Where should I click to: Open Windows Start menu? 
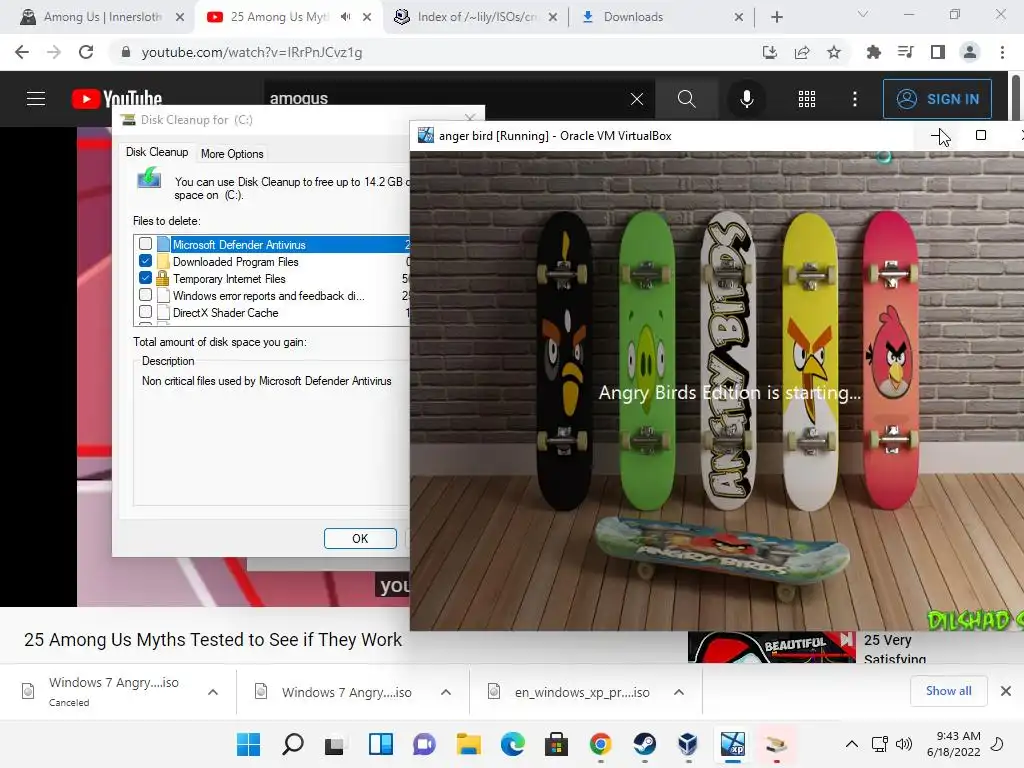click(x=248, y=744)
